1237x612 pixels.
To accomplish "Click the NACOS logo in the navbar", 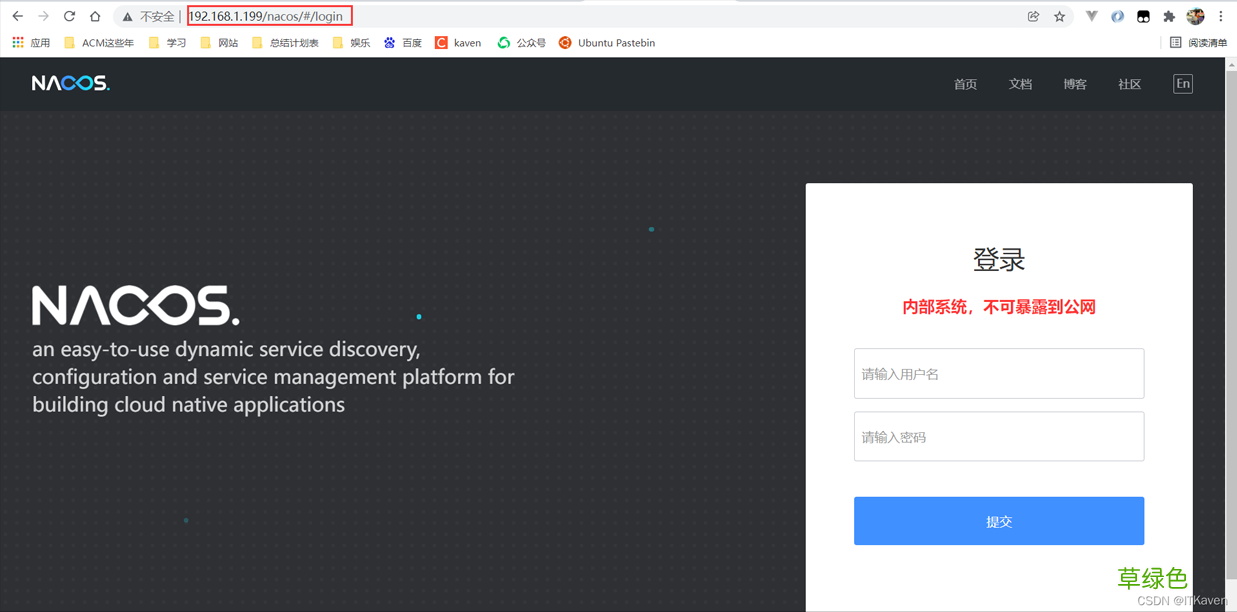I will (x=69, y=83).
